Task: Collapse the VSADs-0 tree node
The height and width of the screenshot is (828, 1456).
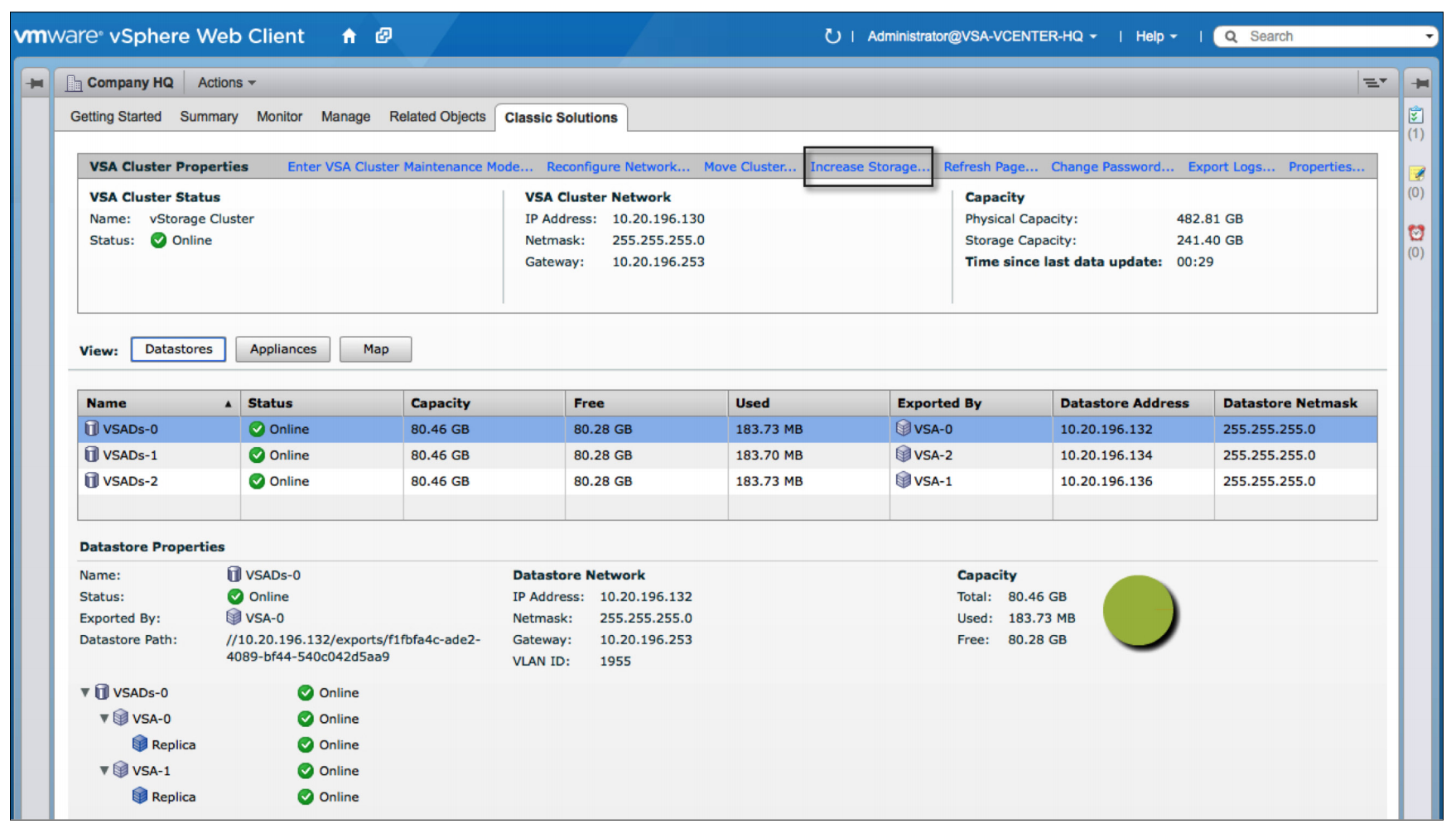Action: (x=85, y=692)
